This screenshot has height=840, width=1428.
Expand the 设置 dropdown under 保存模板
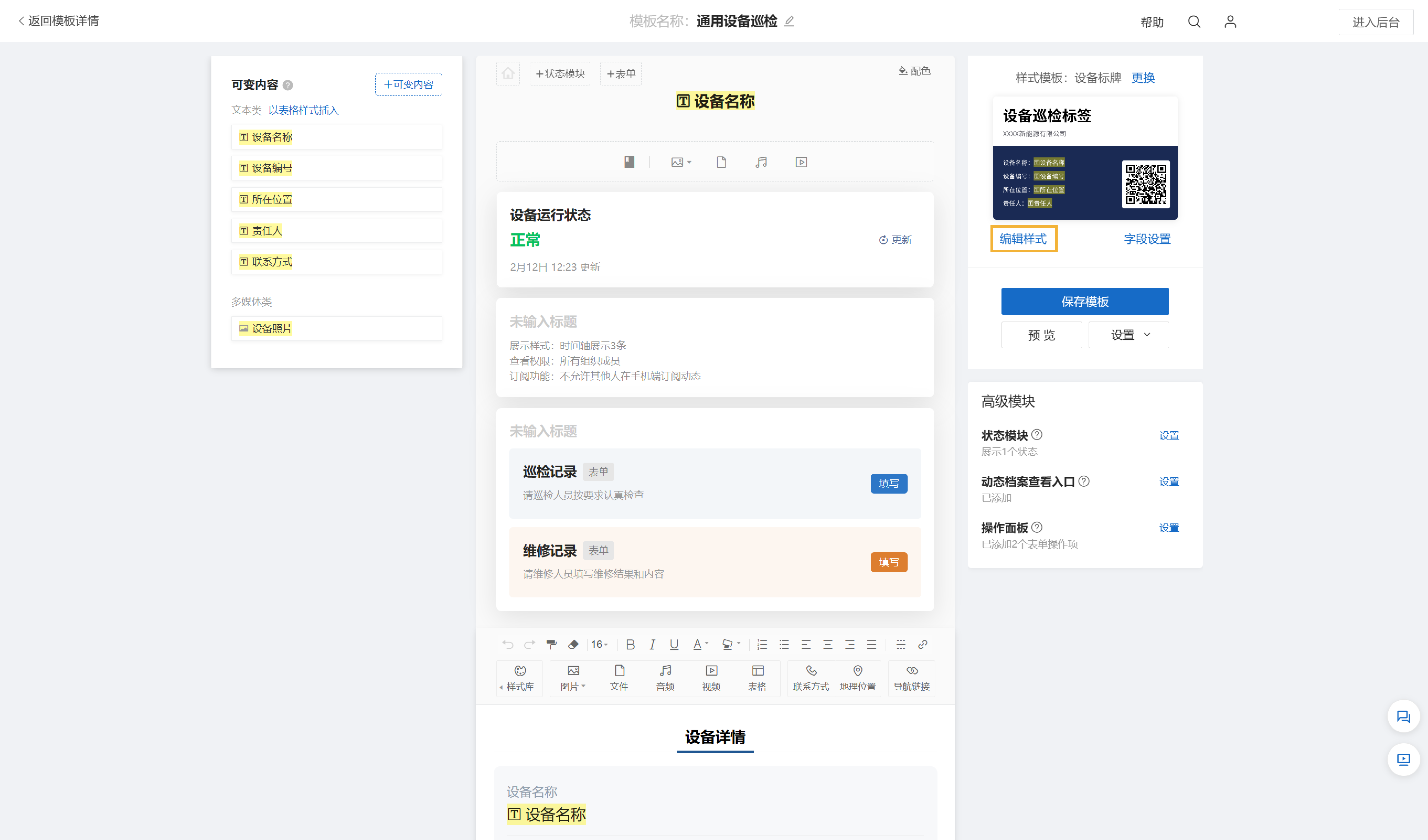(x=1128, y=335)
